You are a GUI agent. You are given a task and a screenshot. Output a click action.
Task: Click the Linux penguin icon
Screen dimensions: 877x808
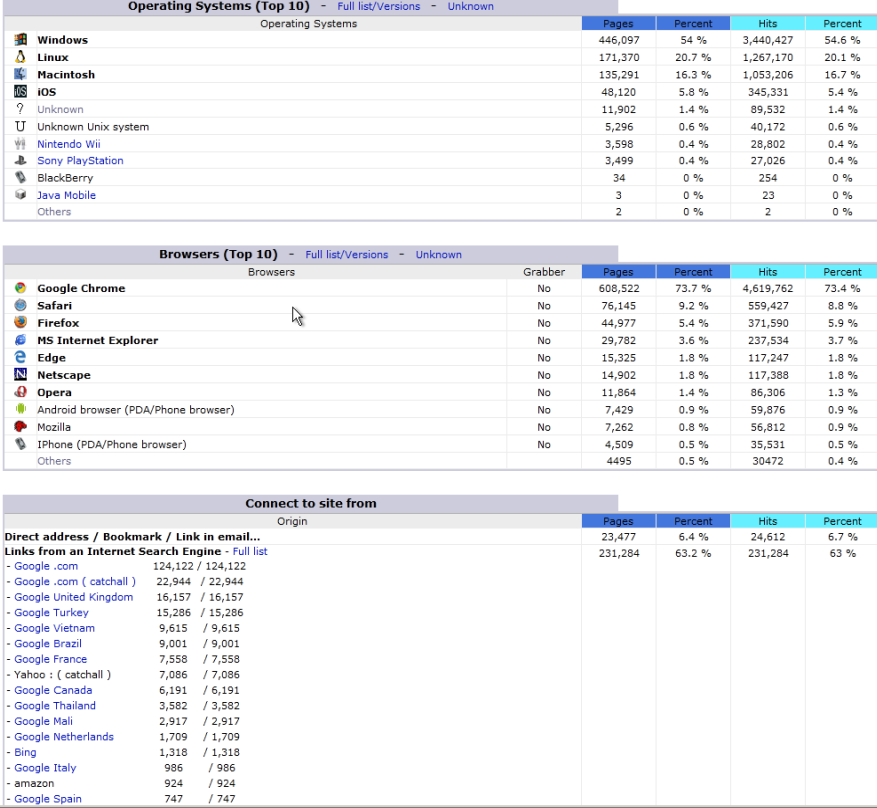20,57
